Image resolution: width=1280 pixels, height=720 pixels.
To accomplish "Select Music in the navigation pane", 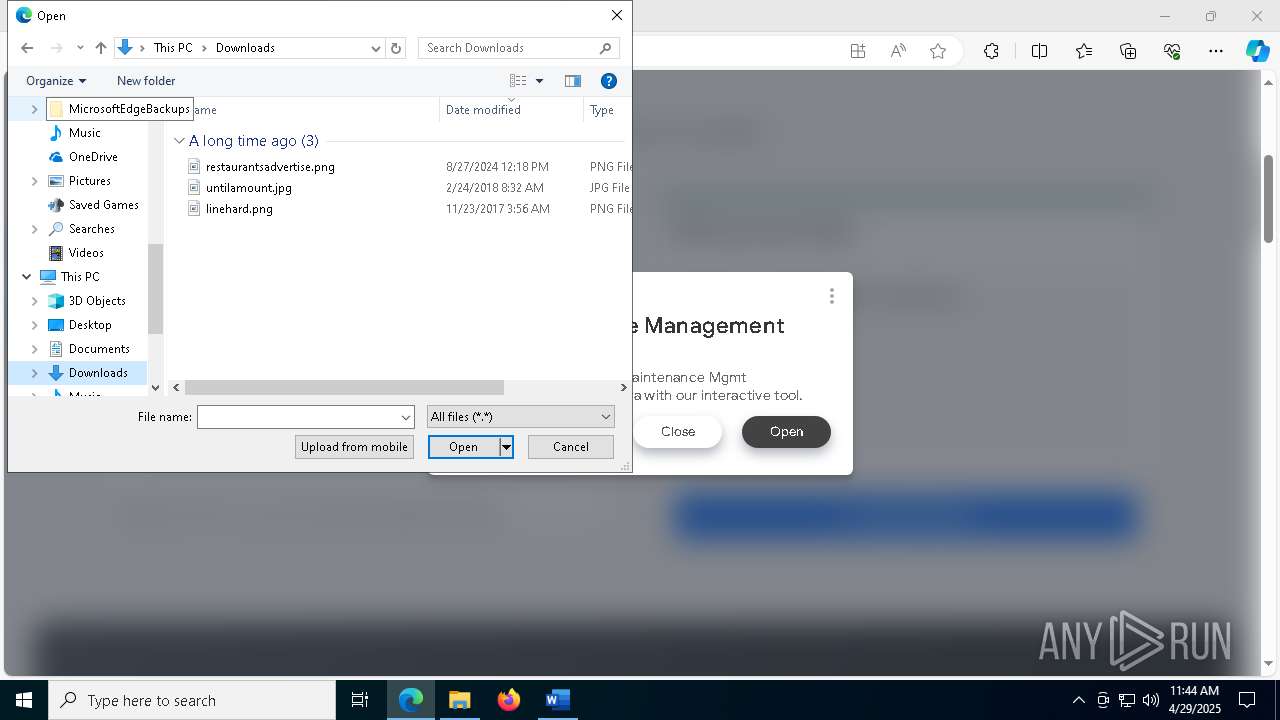I will pos(84,133).
